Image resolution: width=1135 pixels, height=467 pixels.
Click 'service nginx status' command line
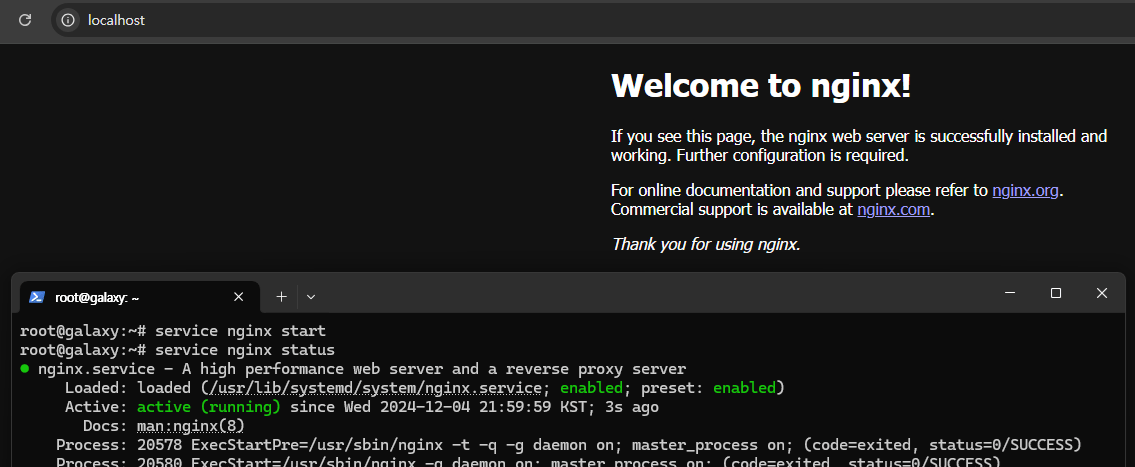click(x=245, y=350)
